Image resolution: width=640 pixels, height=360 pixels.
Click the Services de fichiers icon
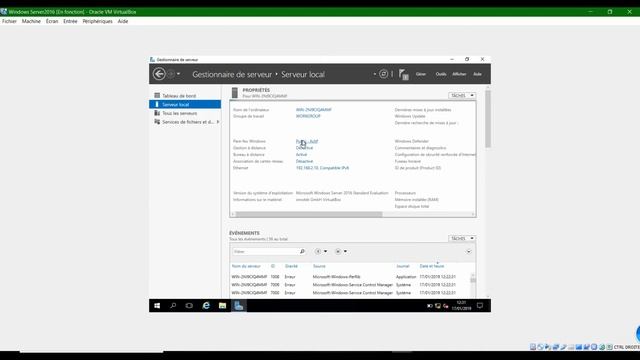pos(157,122)
